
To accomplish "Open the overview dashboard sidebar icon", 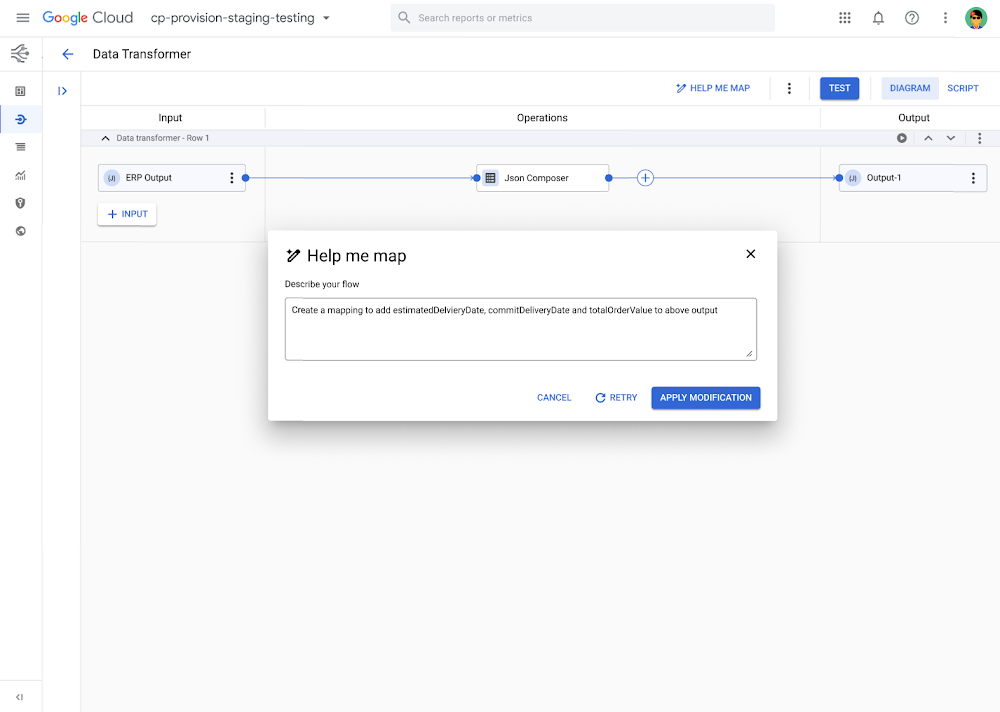I will pyautogui.click(x=20, y=91).
